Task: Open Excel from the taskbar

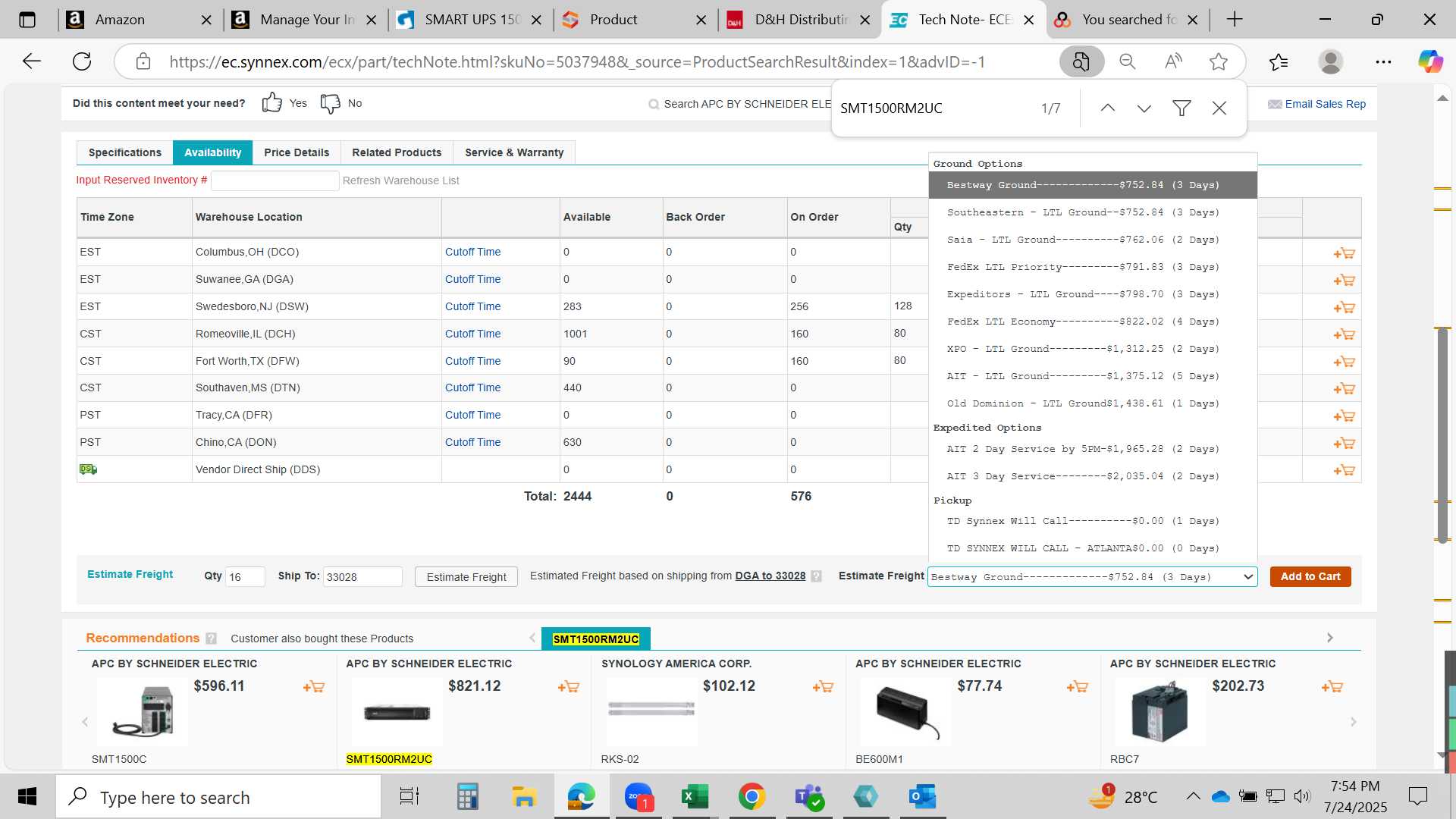Action: [x=694, y=797]
